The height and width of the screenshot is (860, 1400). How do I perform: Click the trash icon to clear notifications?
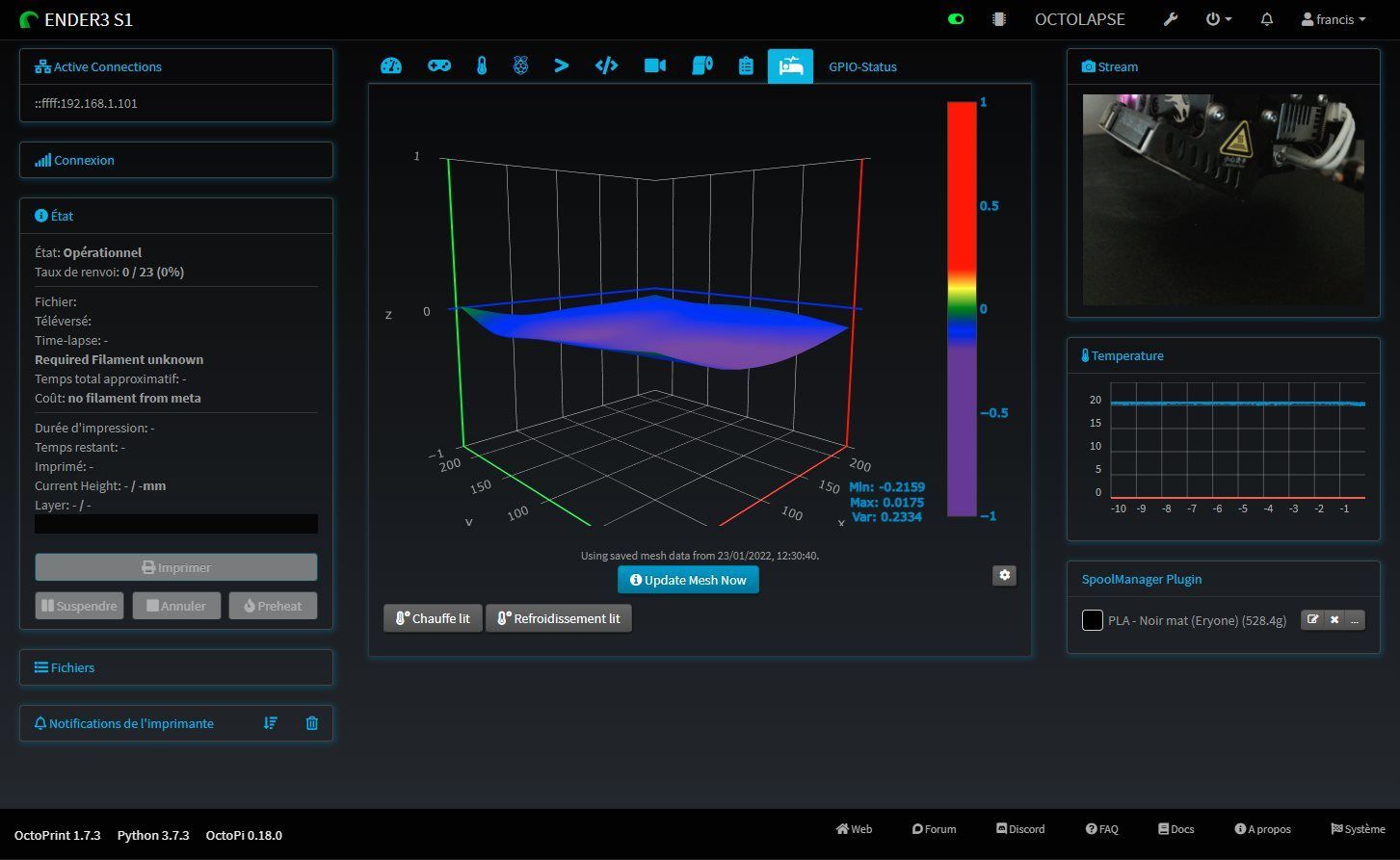point(312,723)
